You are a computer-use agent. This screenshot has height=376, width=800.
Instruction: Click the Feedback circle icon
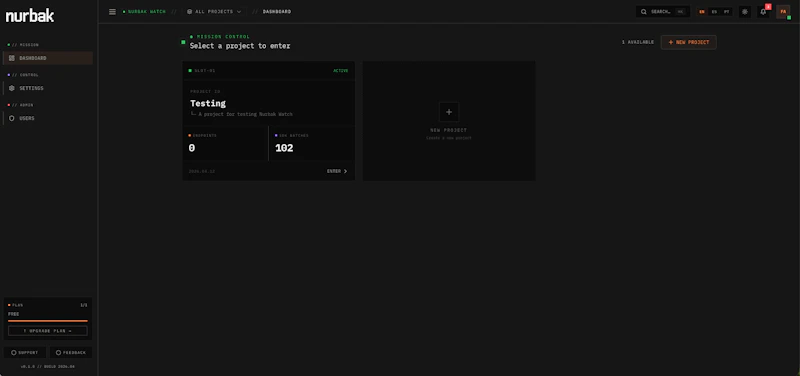[58, 353]
